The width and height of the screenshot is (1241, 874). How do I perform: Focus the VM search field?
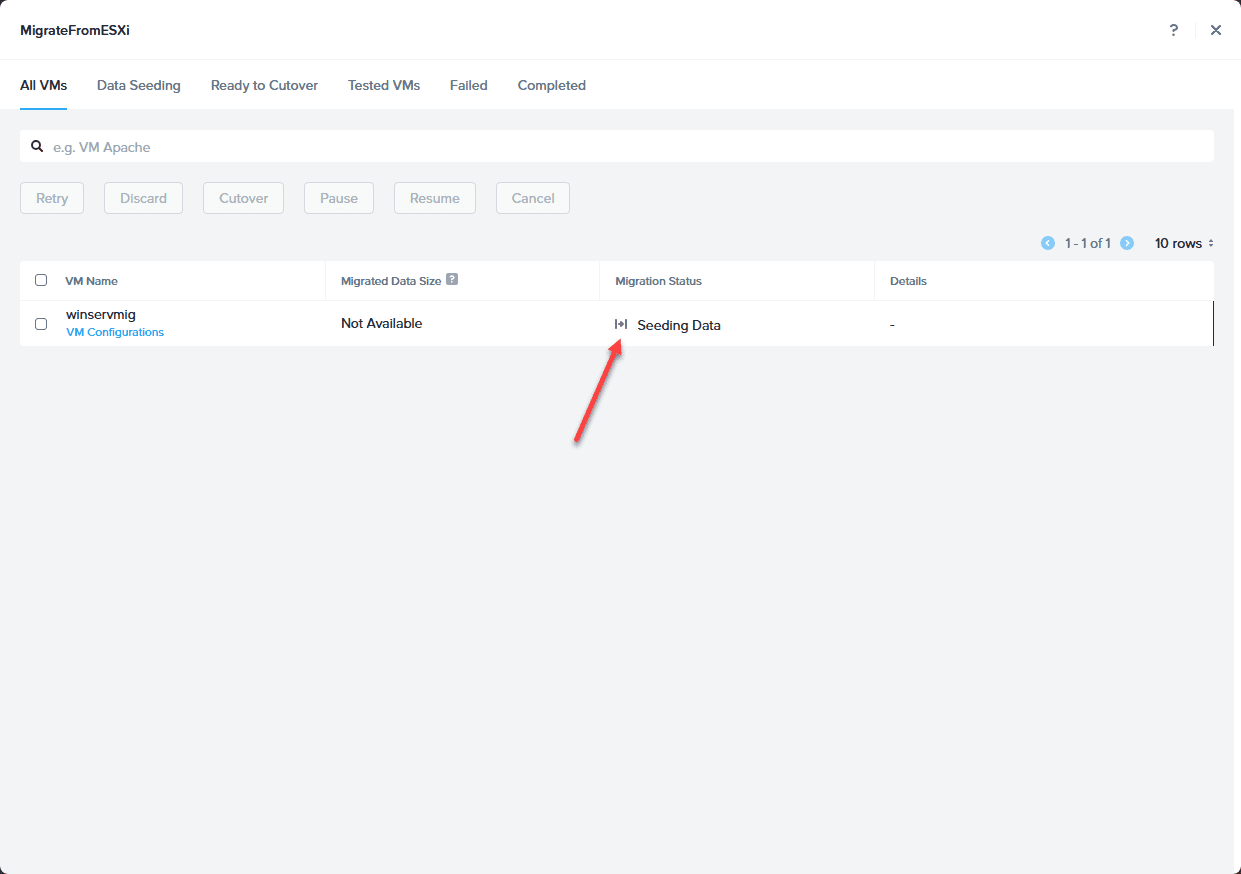617,146
